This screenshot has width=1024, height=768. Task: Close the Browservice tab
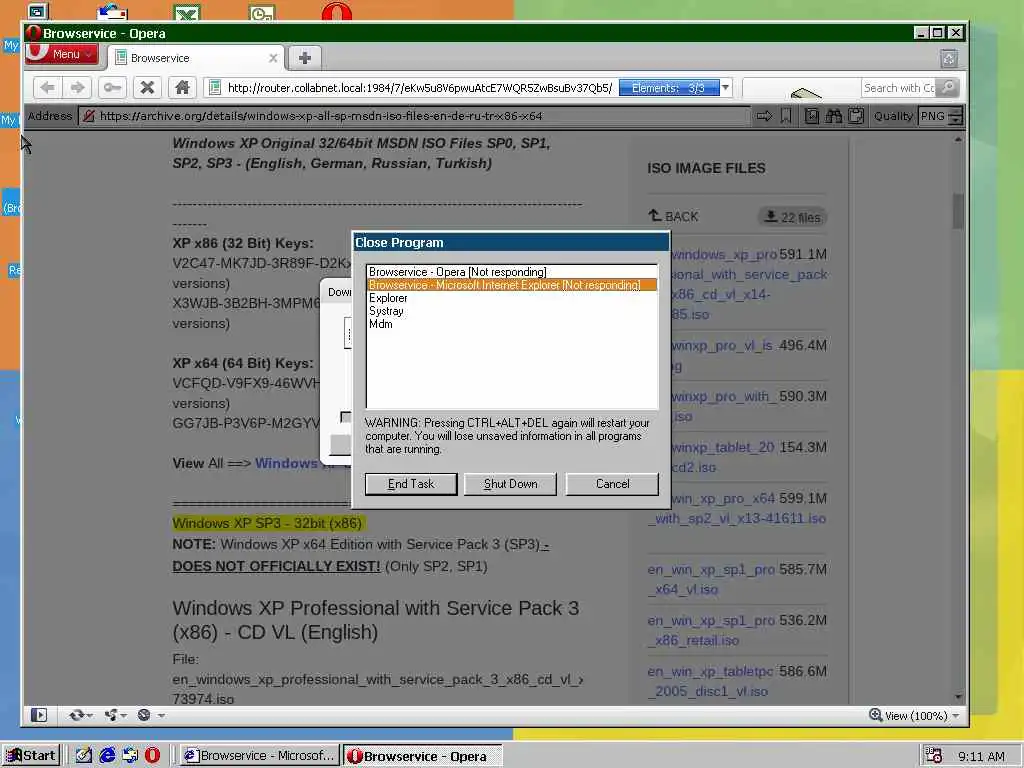click(x=273, y=58)
